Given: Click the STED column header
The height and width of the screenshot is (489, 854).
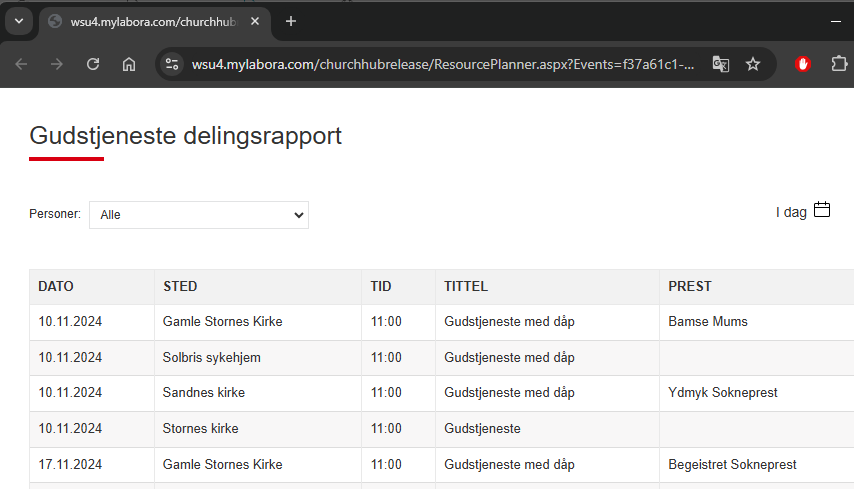Looking at the screenshot, I should (x=180, y=286).
